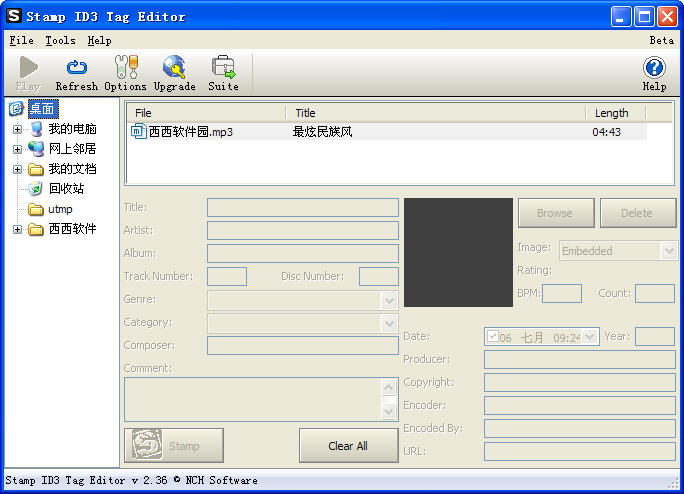Image resolution: width=684 pixels, height=494 pixels.
Task: Click the album art image placeholder
Action: click(458, 252)
